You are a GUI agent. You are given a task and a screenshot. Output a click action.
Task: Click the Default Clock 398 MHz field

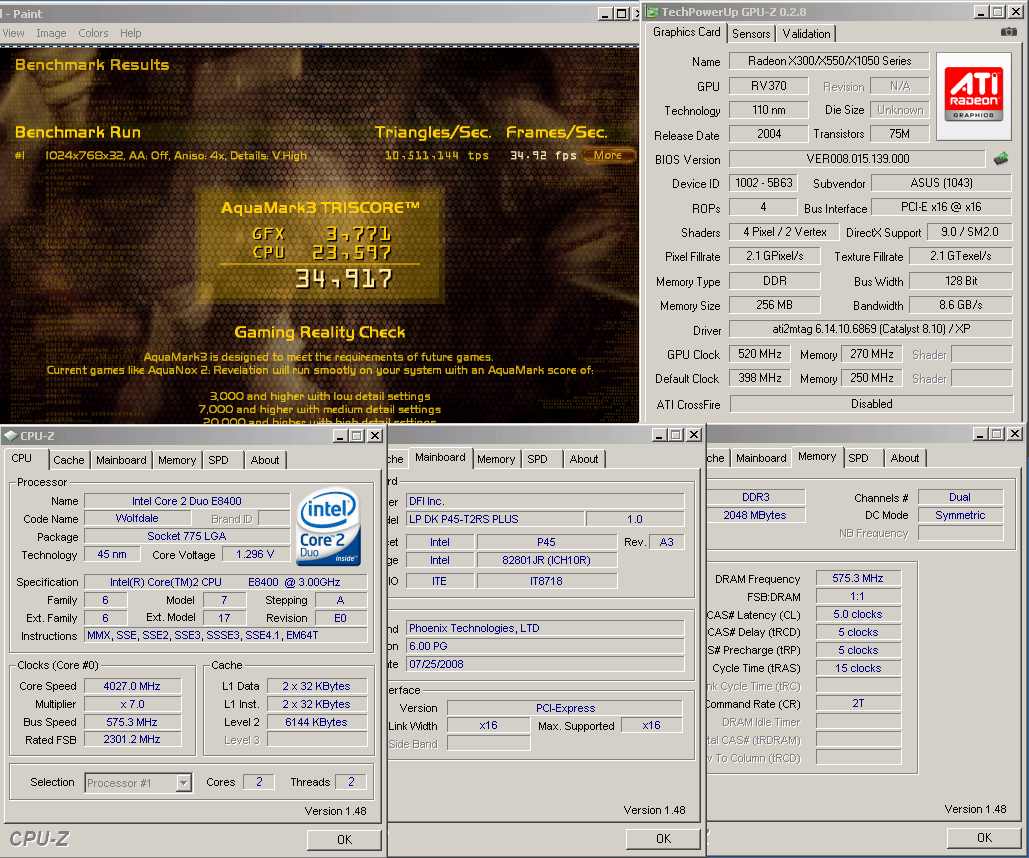(759, 379)
